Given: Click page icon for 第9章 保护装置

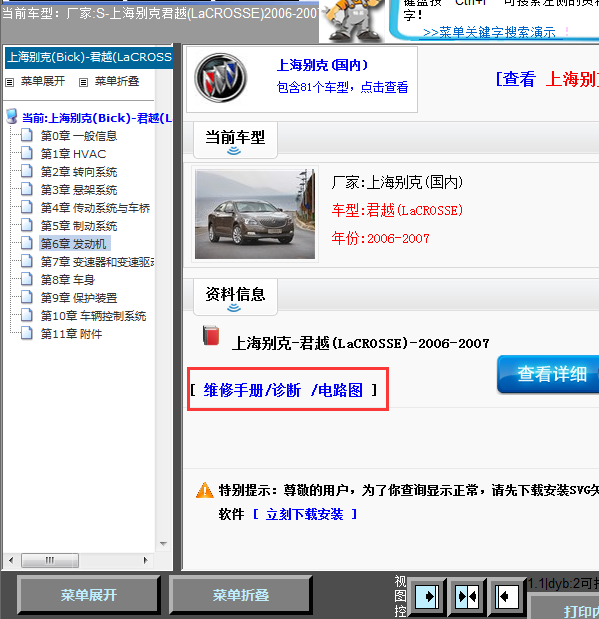Looking at the screenshot, I should pos(26,297).
